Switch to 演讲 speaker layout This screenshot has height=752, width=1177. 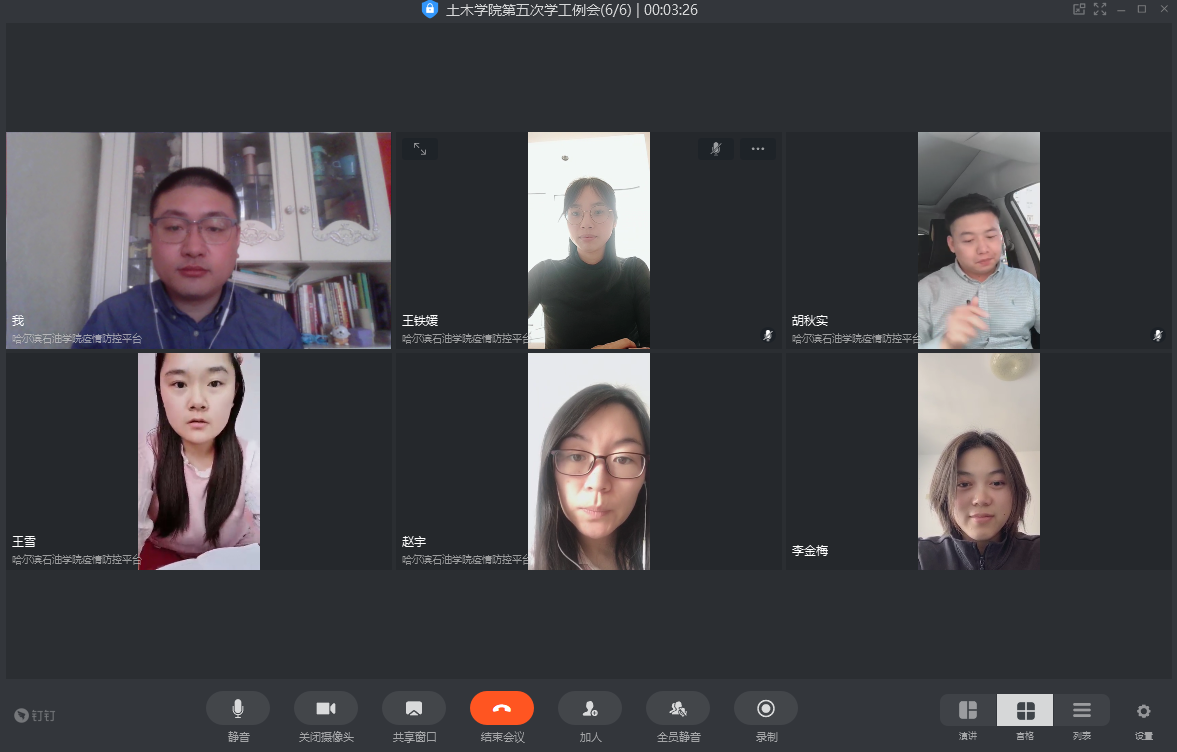[968, 710]
